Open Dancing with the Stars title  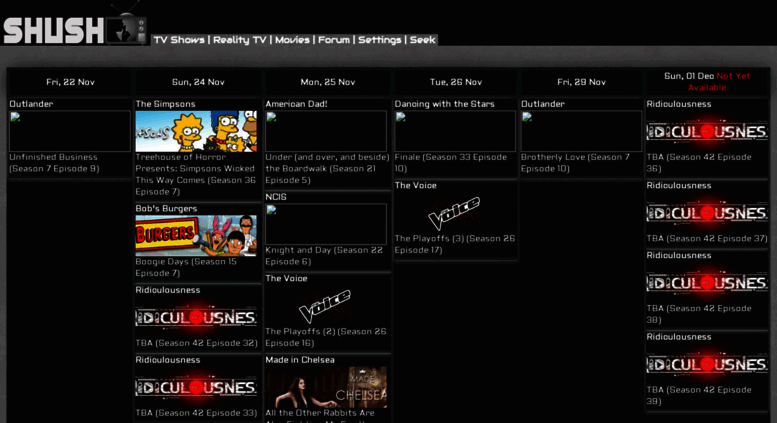coord(444,104)
